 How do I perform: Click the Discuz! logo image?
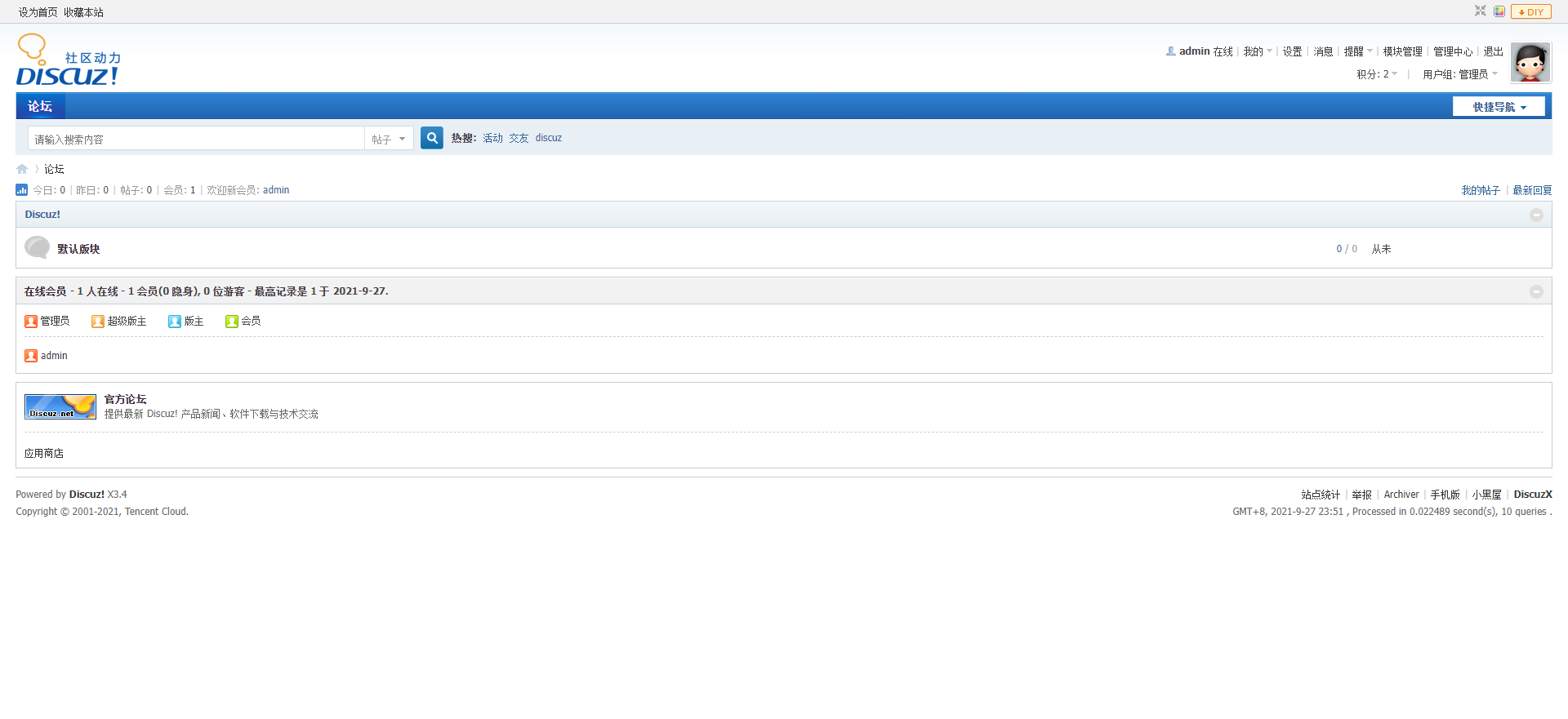[x=69, y=60]
